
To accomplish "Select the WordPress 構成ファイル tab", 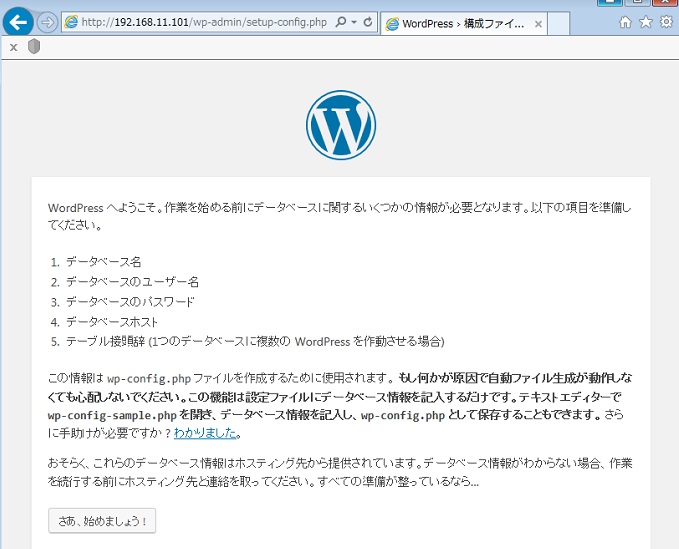I will point(463,23).
